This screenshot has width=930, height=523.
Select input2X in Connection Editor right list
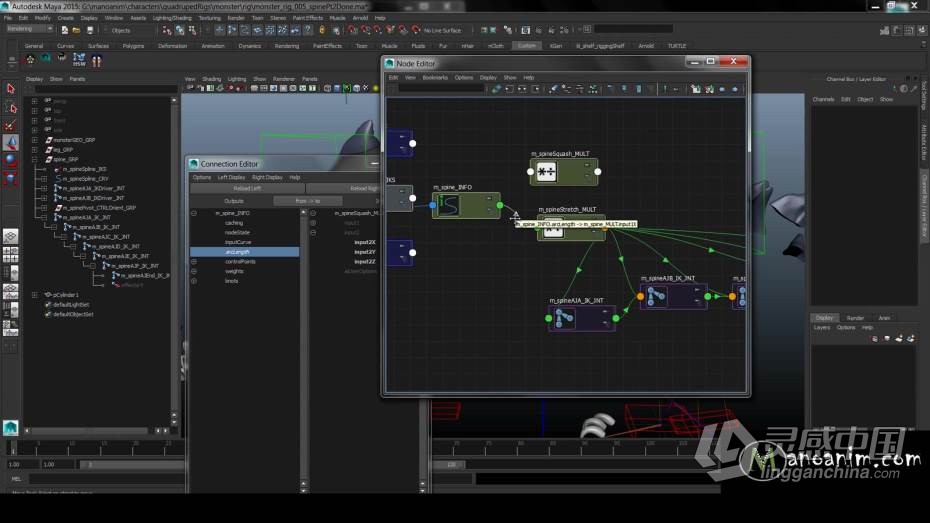[365, 243]
